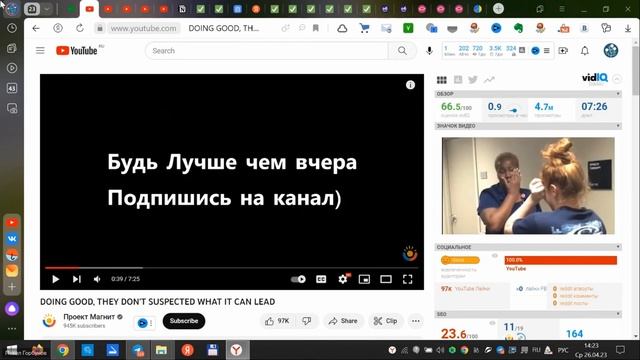Open Chrome from the Windows taskbar
The height and width of the screenshot is (360, 640).
(x=62, y=350)
